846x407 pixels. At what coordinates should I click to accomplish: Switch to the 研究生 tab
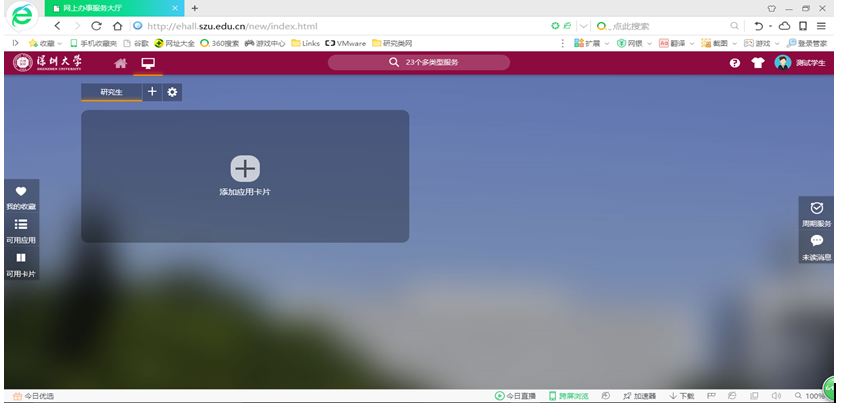[111, 92]
